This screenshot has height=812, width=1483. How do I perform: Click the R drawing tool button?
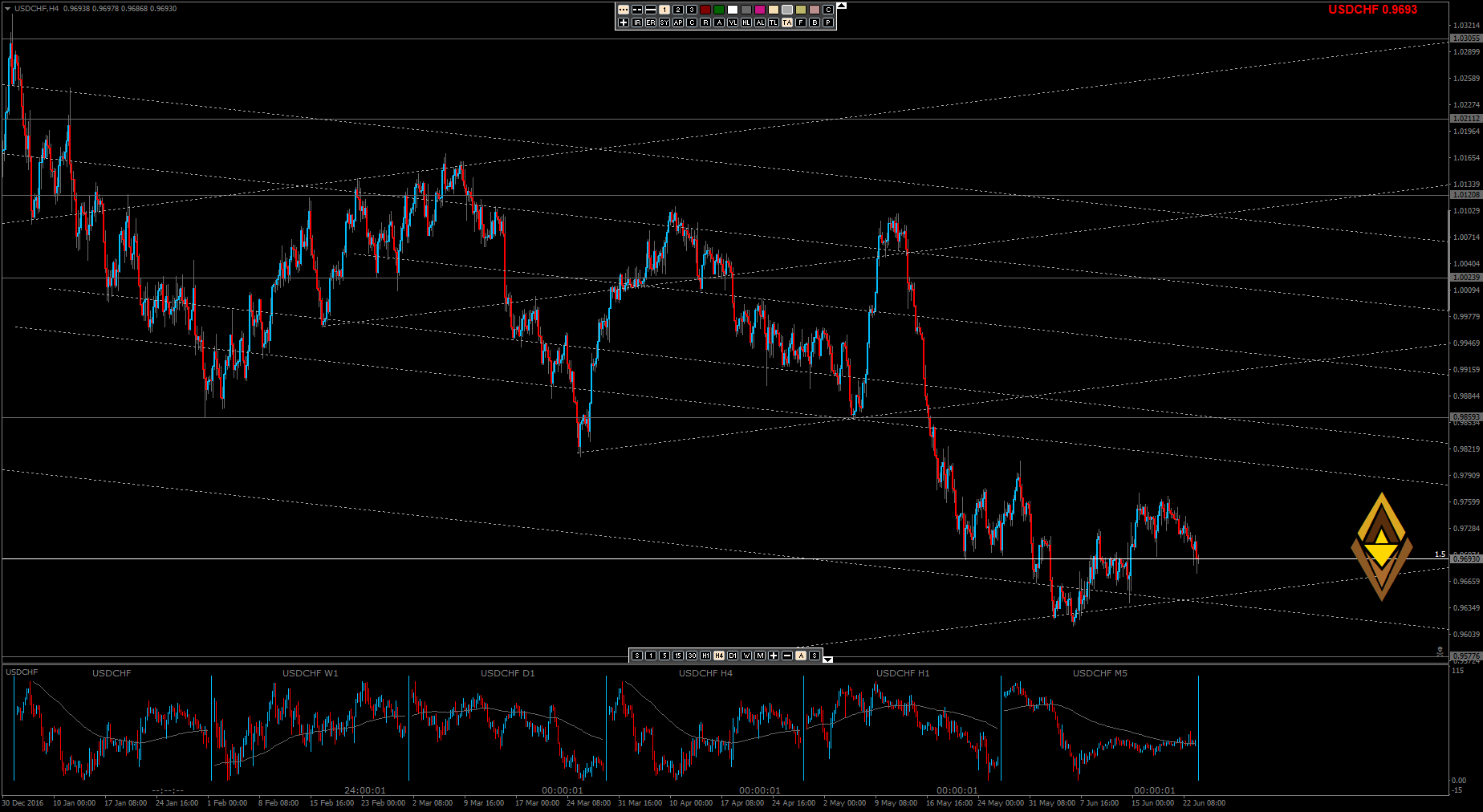(705, 22)
